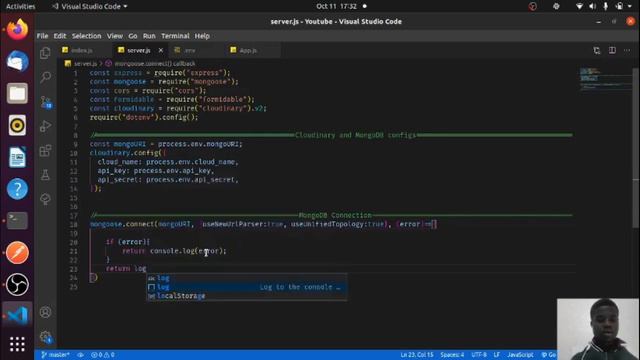Click the compare changes editor icon
The height and width of the screenshot is (360, 640).
(597, 51)
